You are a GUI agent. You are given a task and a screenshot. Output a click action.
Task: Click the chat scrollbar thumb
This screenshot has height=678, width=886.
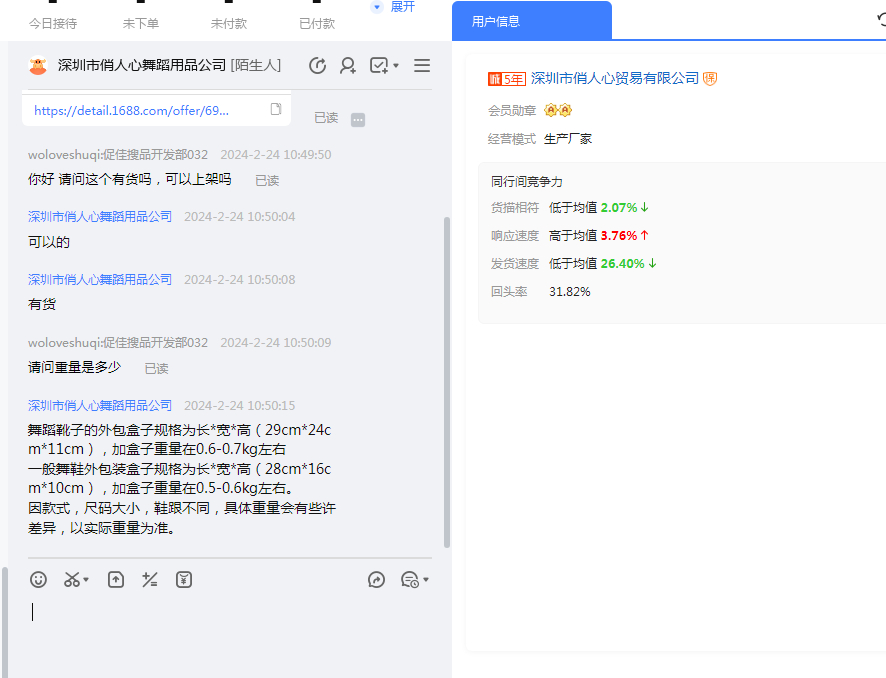(x=446, y=380)
